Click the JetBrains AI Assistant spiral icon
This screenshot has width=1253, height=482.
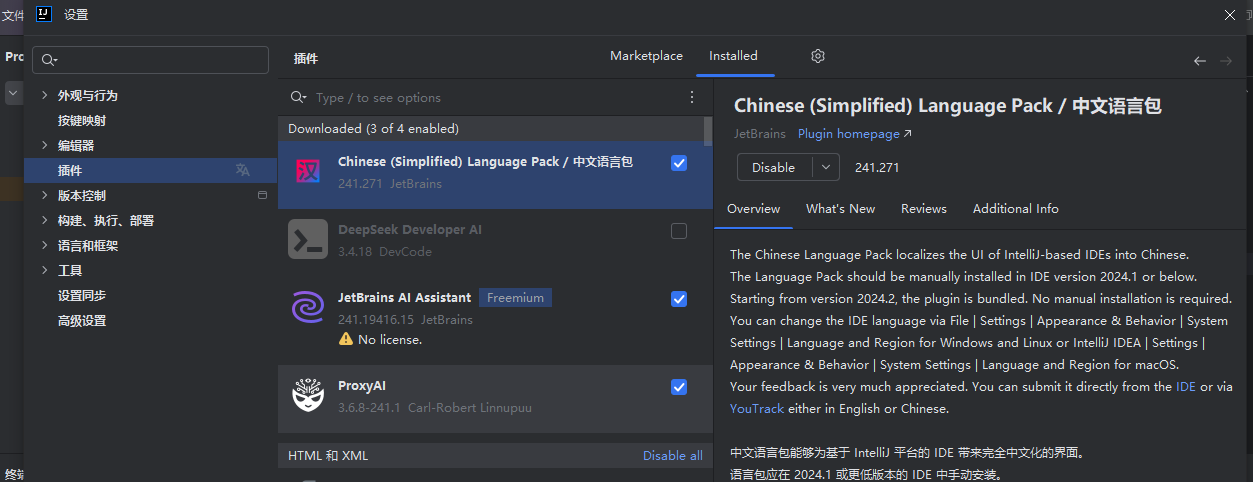[x=308, y=308]
